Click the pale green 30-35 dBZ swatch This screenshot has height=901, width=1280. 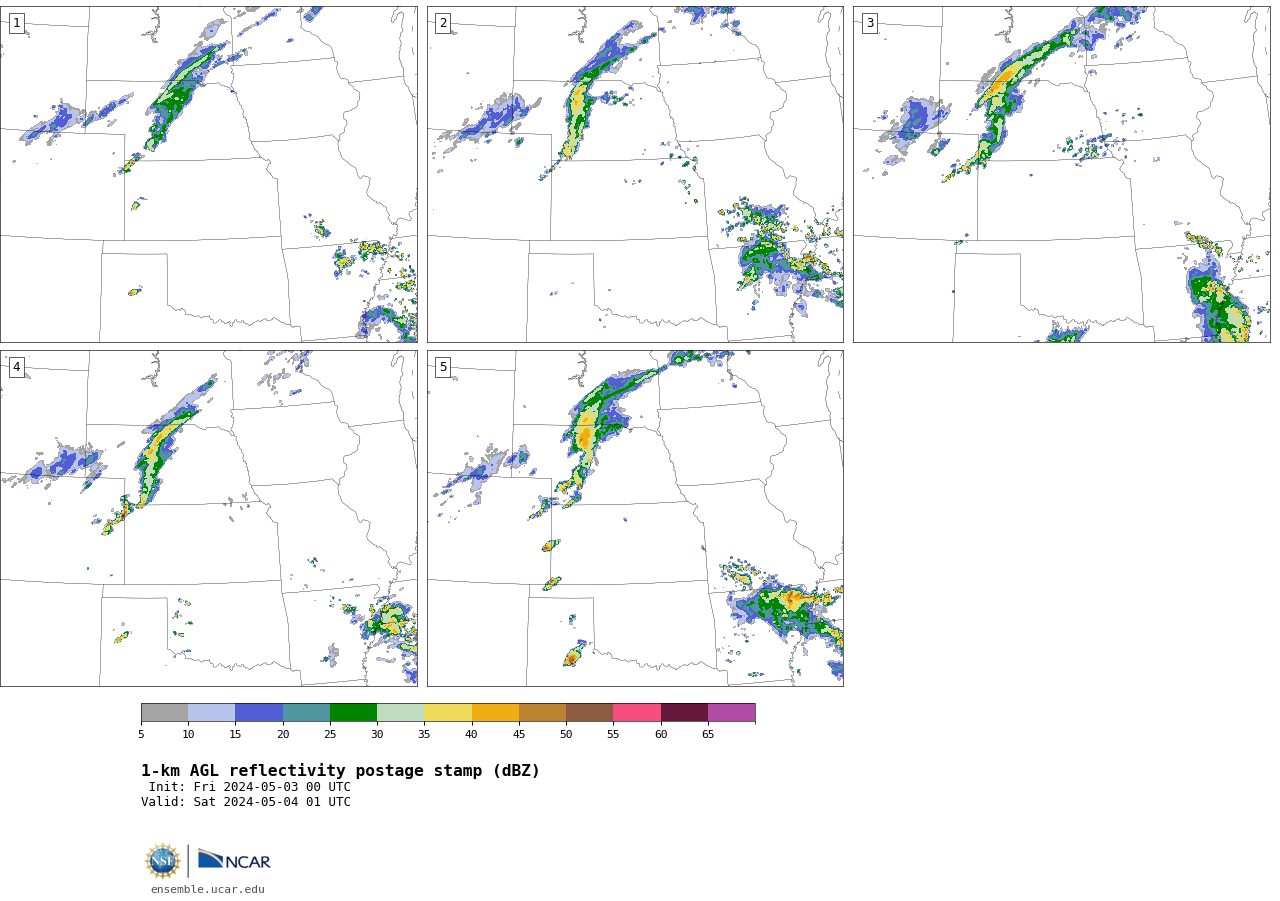[400, 712]
